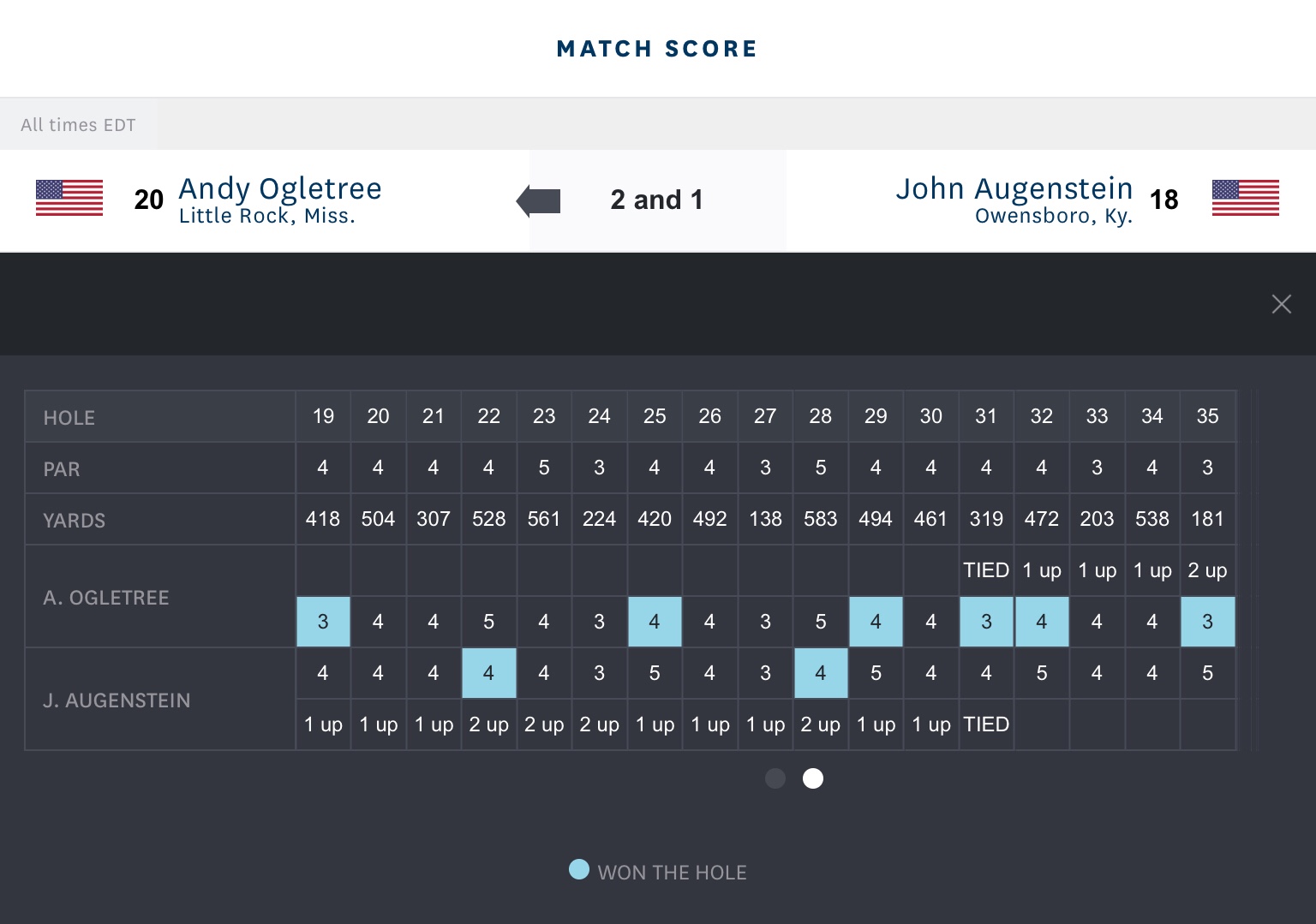1316x924 pixels.
Task: Click the MATCH SCORE heading
Action: [657, 49]
